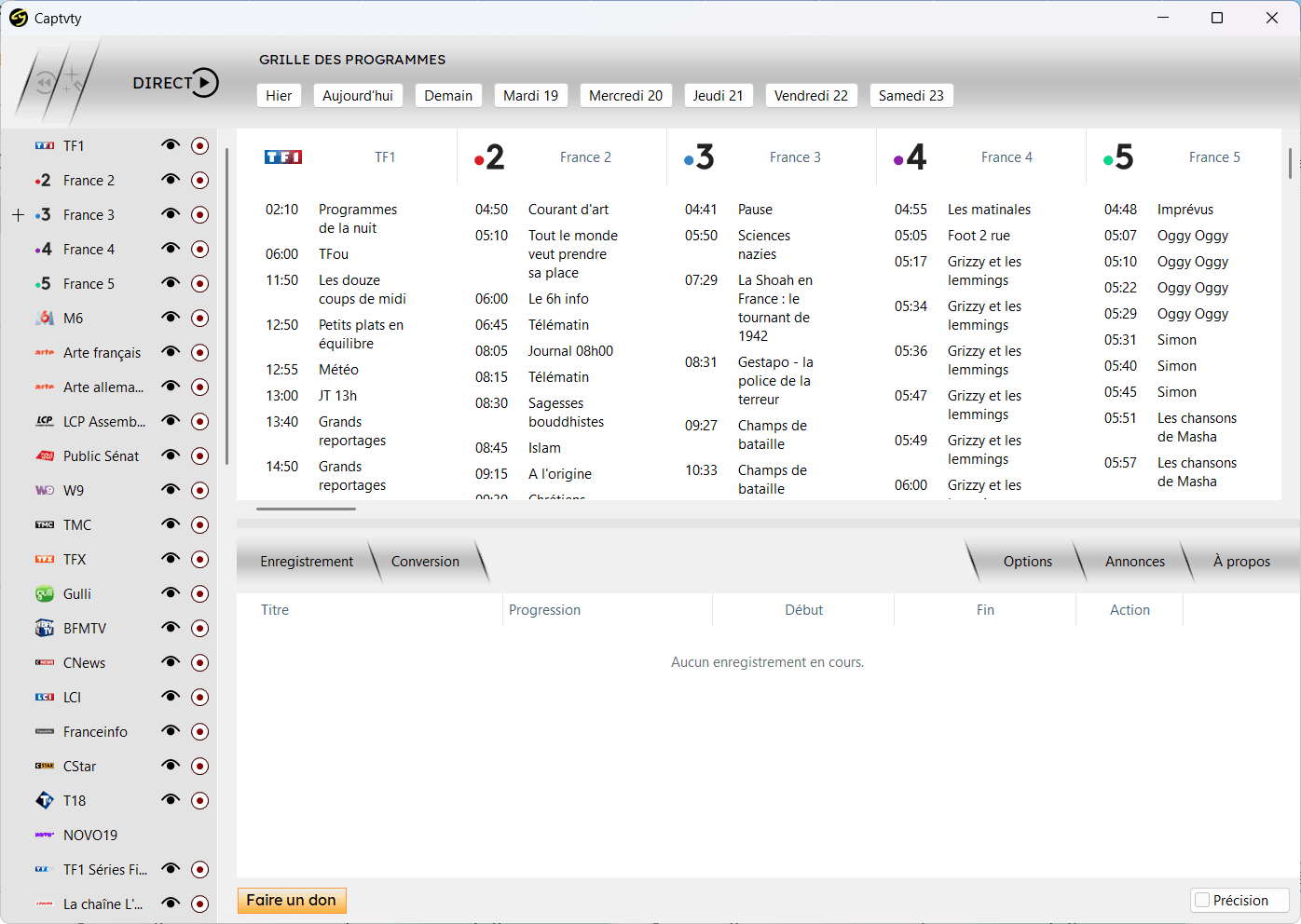Click the rewind/replay icon in header
The width and height of the screenshot is (1301, 924).
coord(45,84)
